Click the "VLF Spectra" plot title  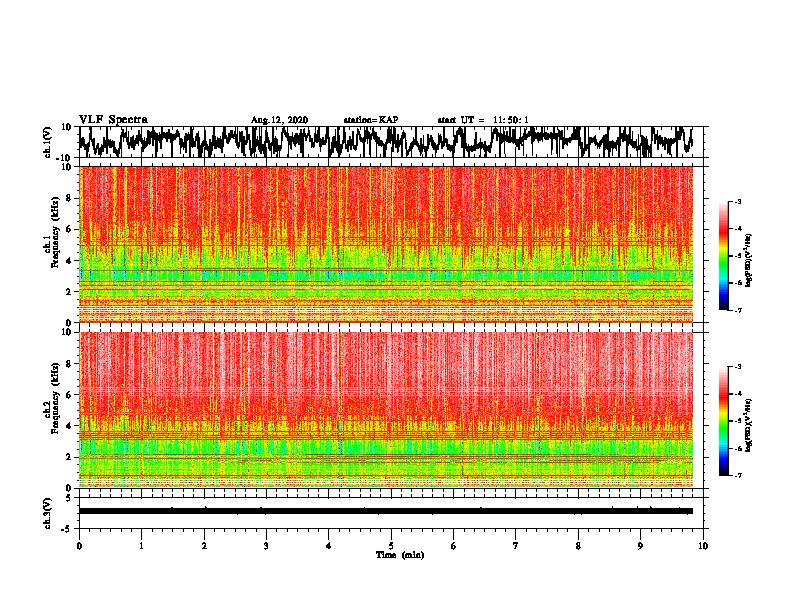(113, 120)
